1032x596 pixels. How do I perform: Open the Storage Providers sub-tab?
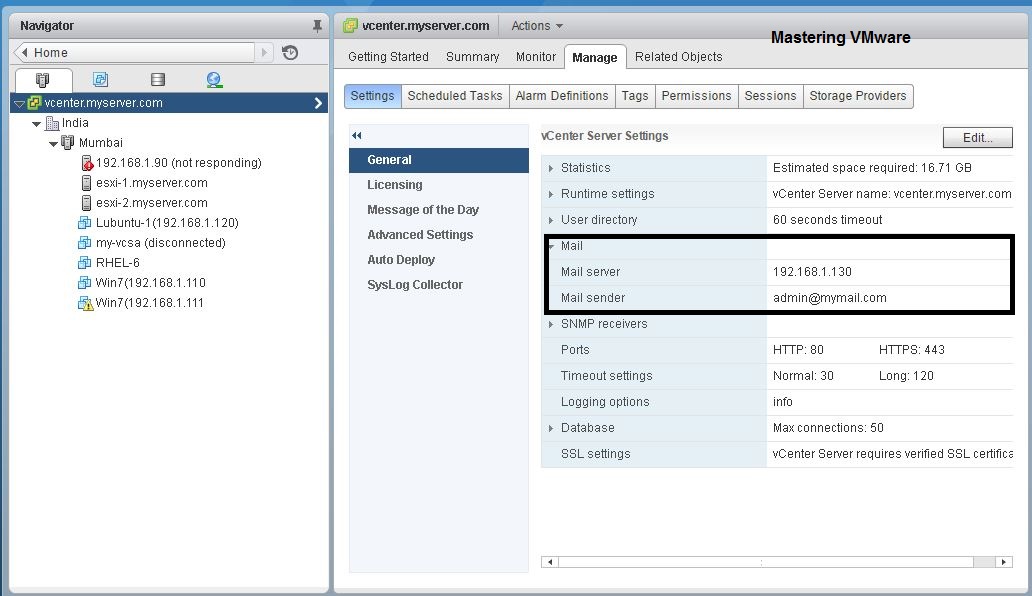coord(858,95)
